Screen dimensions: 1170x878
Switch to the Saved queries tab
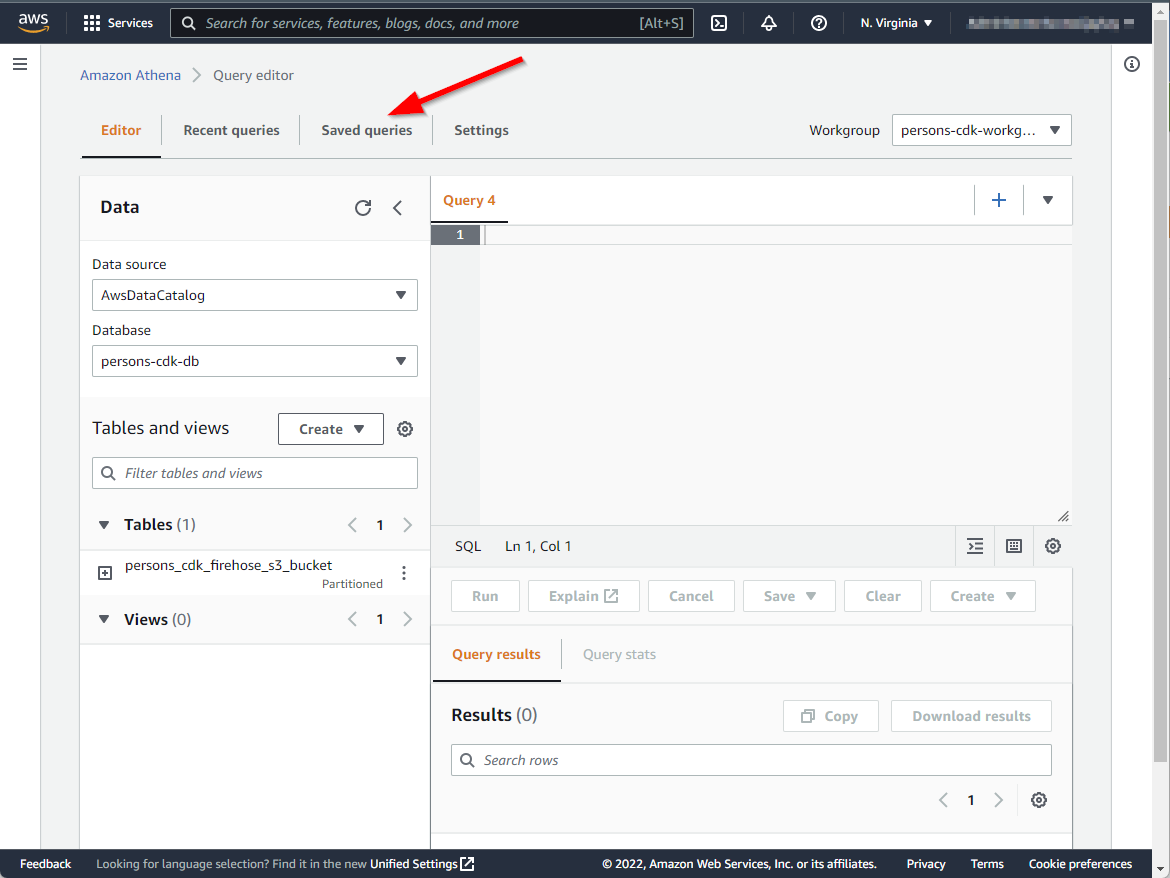366,130
